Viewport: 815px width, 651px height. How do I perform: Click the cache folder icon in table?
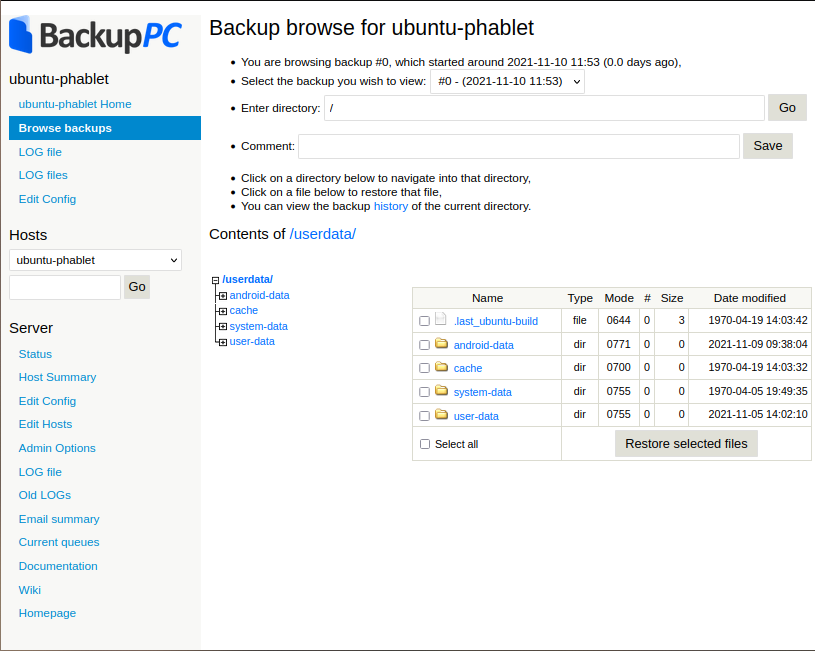pyautogui.click(x=441, y=367)
